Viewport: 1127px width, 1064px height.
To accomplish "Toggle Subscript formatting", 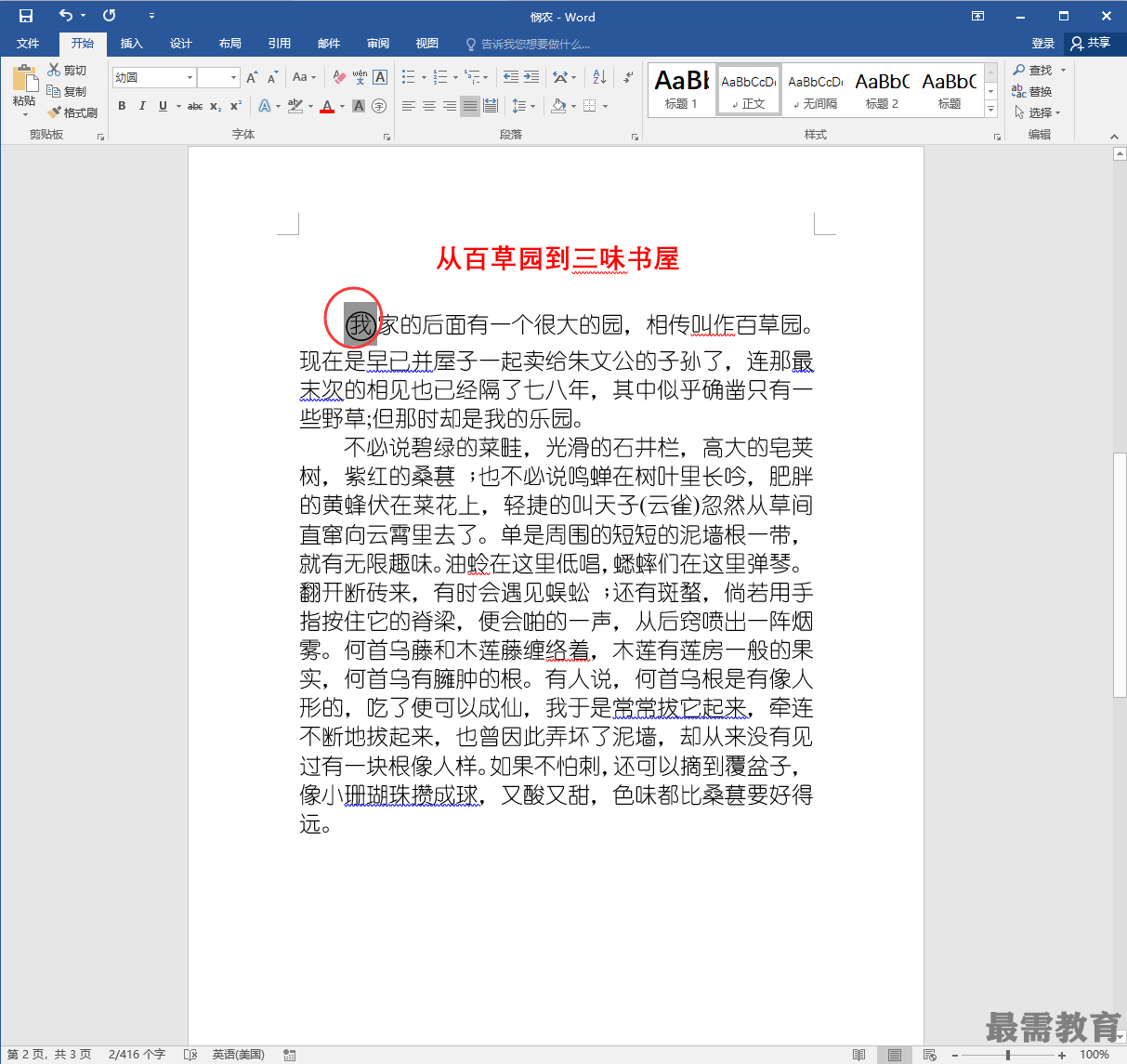I will 216,106.
